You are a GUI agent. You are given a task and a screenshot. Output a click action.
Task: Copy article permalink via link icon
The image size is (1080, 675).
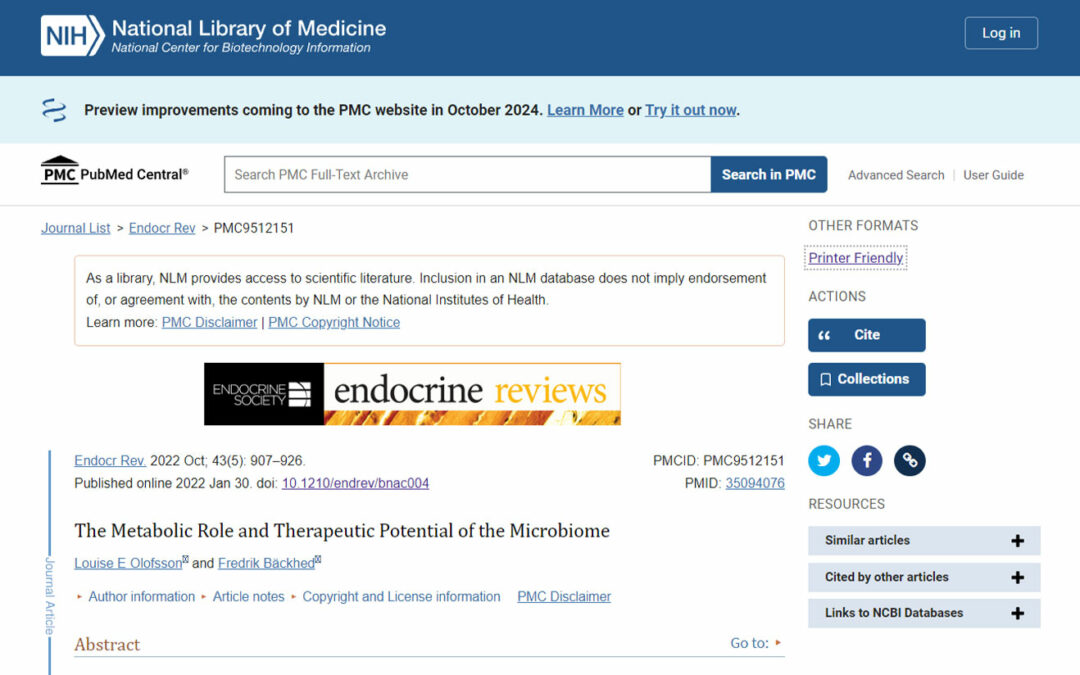click(910, 461)
